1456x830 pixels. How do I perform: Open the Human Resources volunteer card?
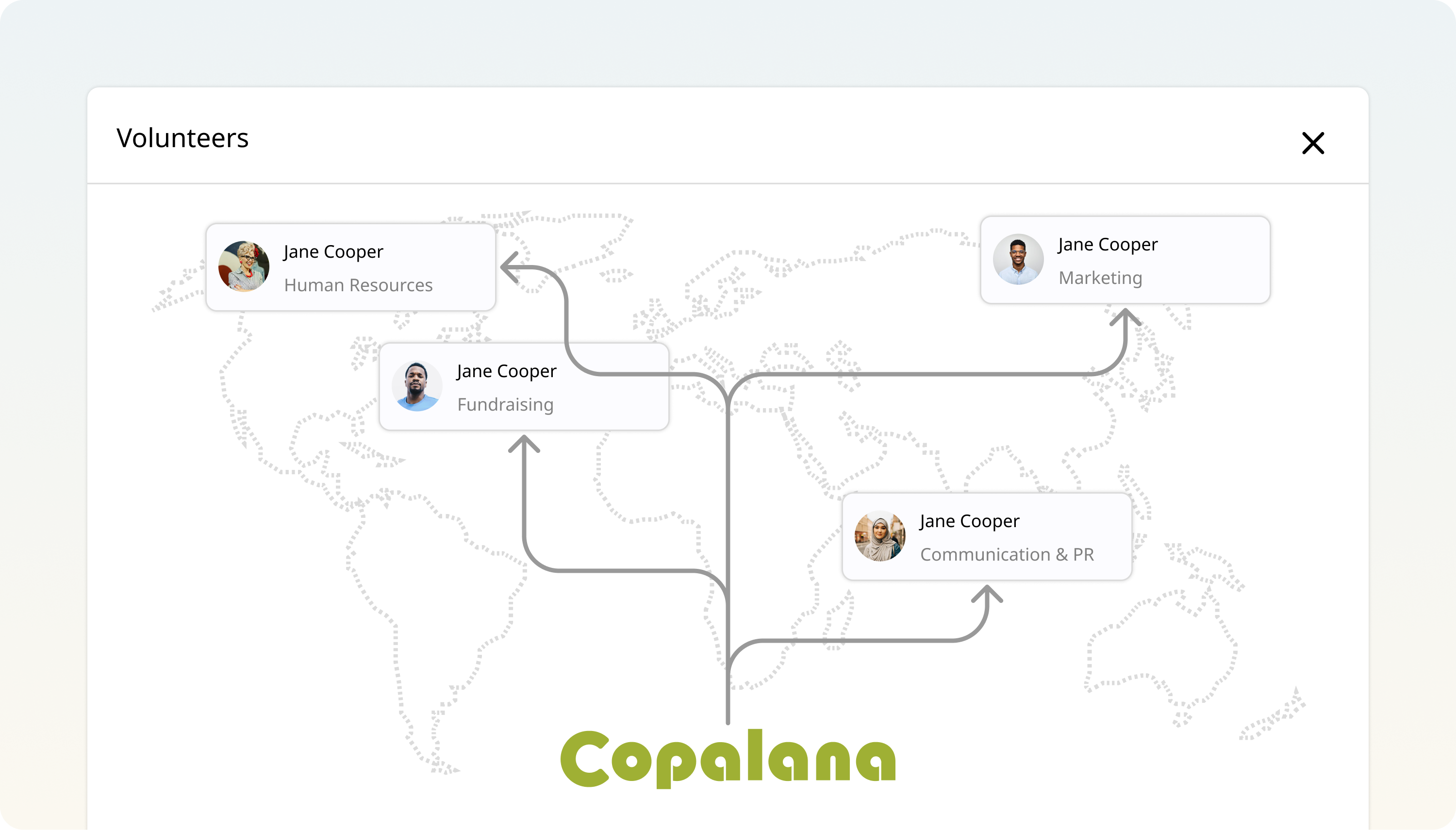[350, 267]
